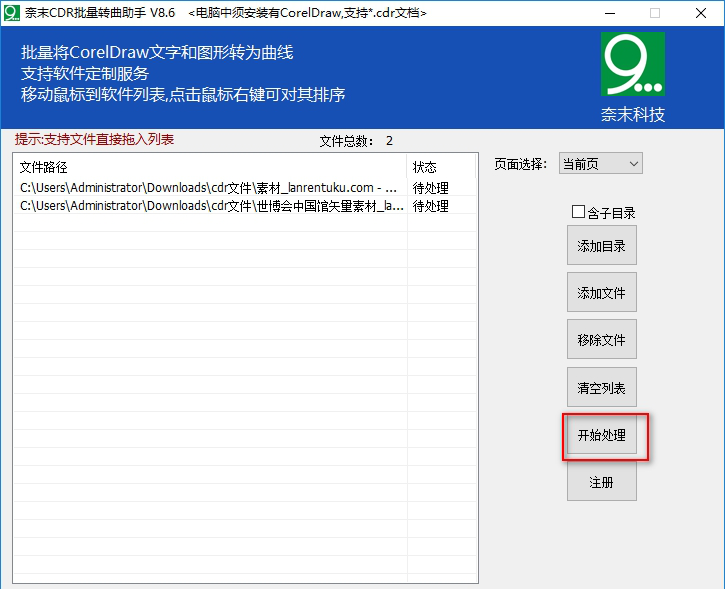Click the 文件路径 column header
725x612 pixels.
point(44,167)
